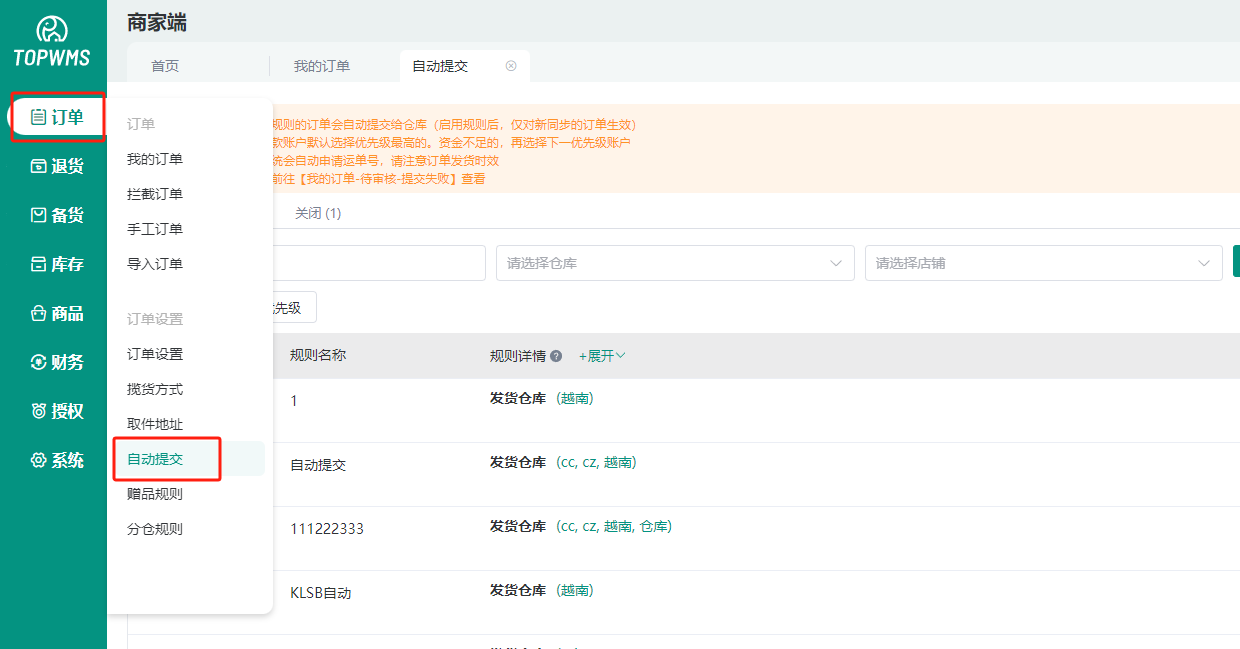The image size is (1240, 649).
Task: Select the 库存 sidebar section
Action: pos(57,264)
